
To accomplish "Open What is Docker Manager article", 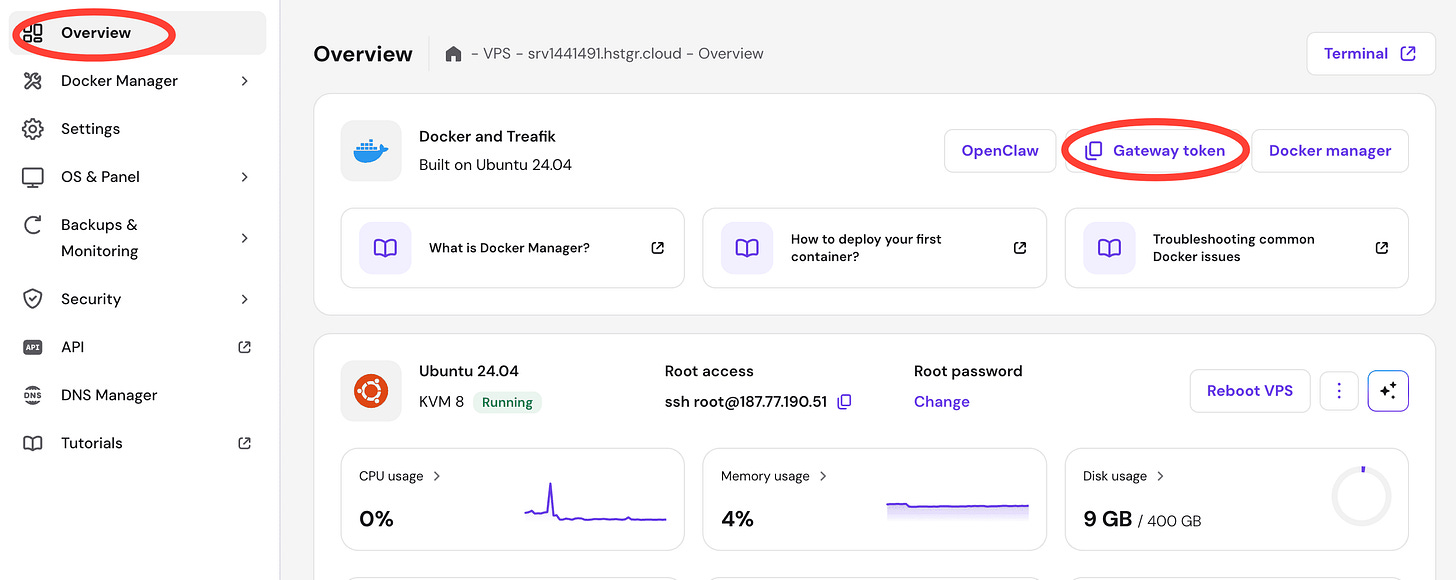I will click(513, 248).
